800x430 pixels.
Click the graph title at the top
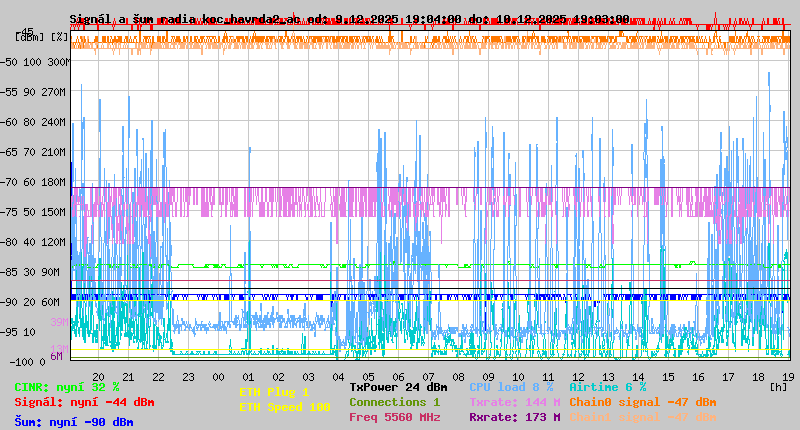coord(349,19)
